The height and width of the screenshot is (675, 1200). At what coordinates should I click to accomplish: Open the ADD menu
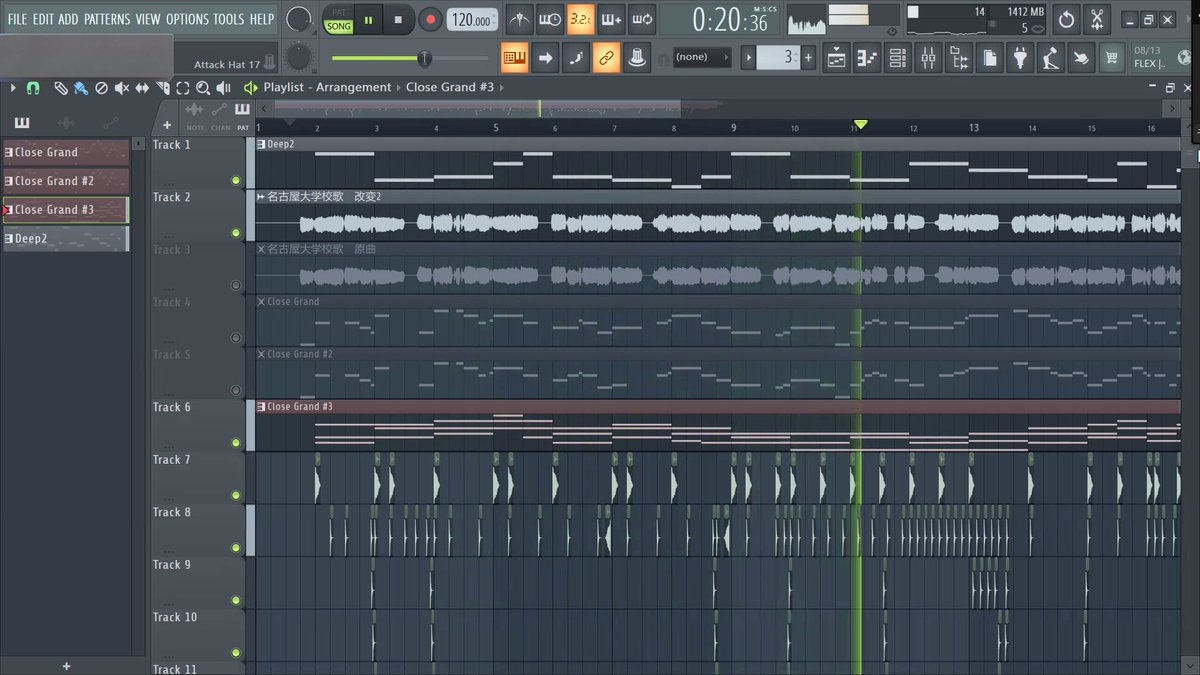[68, 19]
